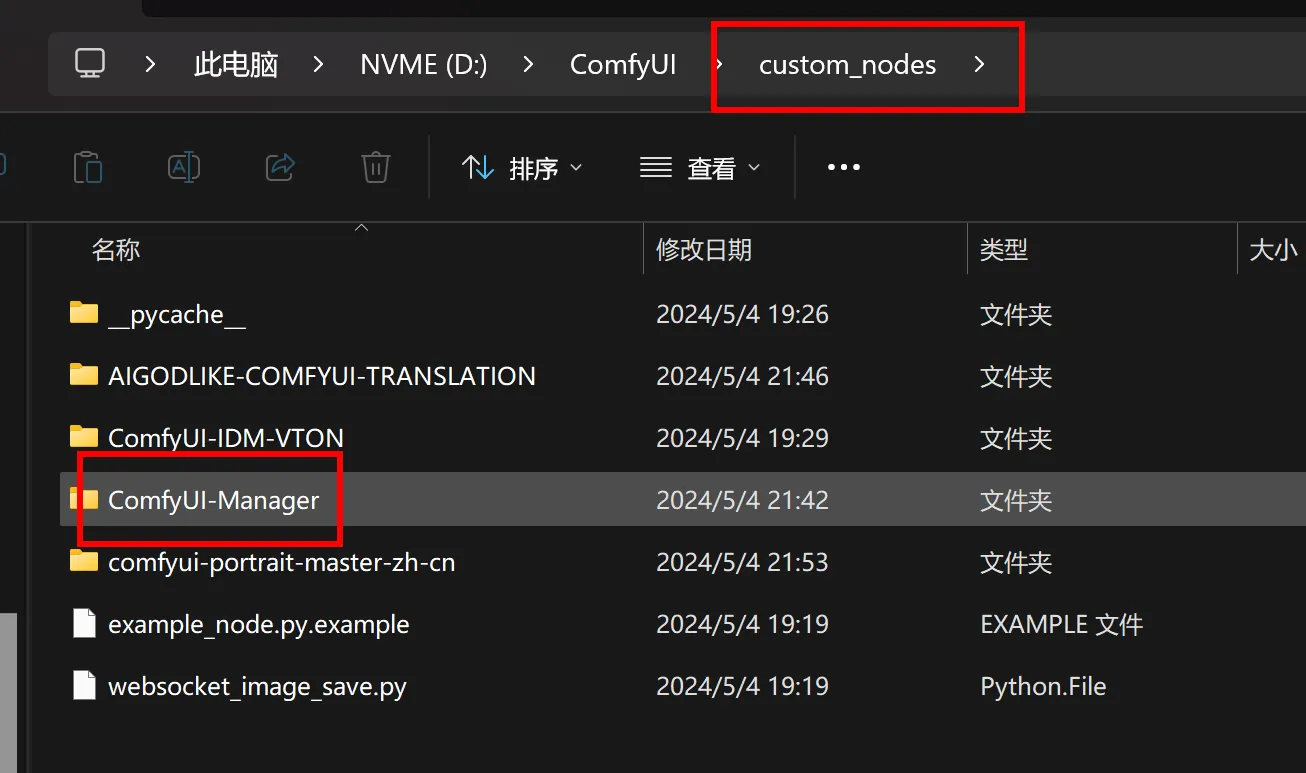Click date of websocket_image_save.py row
The image size is (1306, 773).
[x=742, y=686]
